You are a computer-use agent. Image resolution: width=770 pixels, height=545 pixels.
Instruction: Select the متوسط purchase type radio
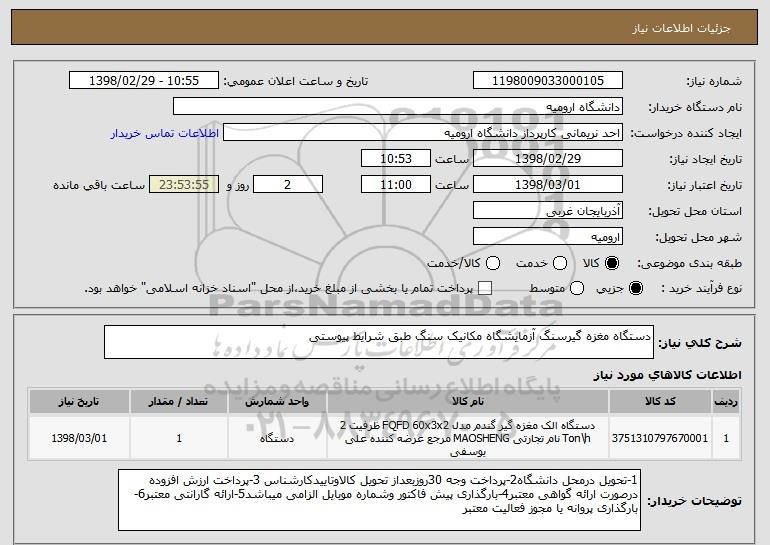coord(577,288)
